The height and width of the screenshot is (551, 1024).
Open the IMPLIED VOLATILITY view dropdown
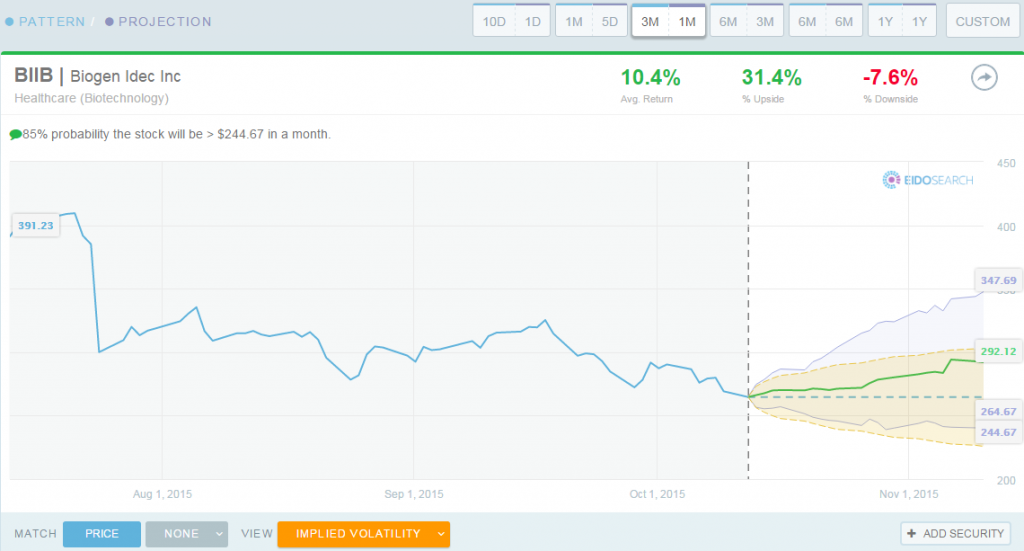[x=364, y=533]
